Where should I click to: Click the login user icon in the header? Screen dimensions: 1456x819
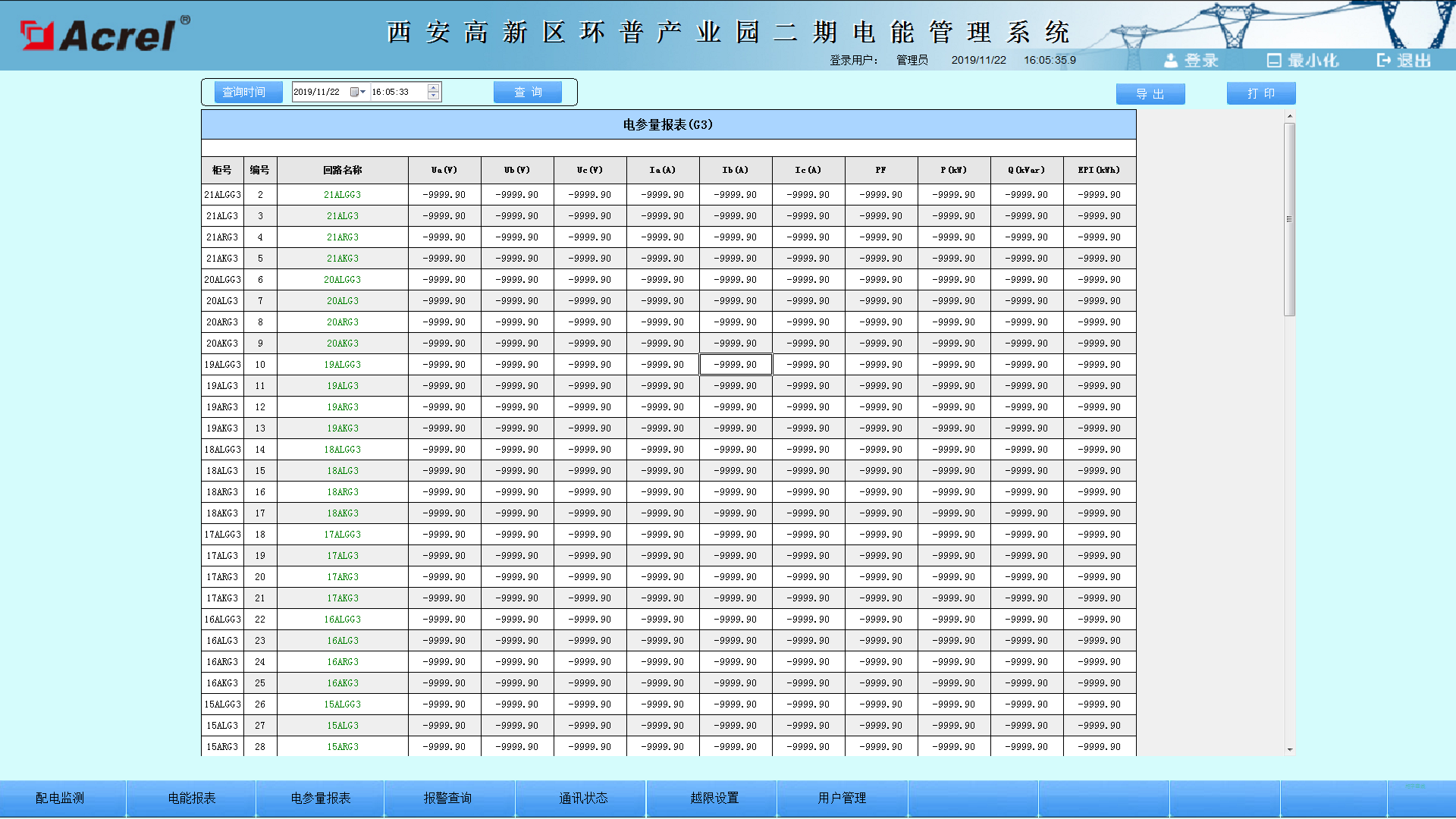coord(1172,60)
